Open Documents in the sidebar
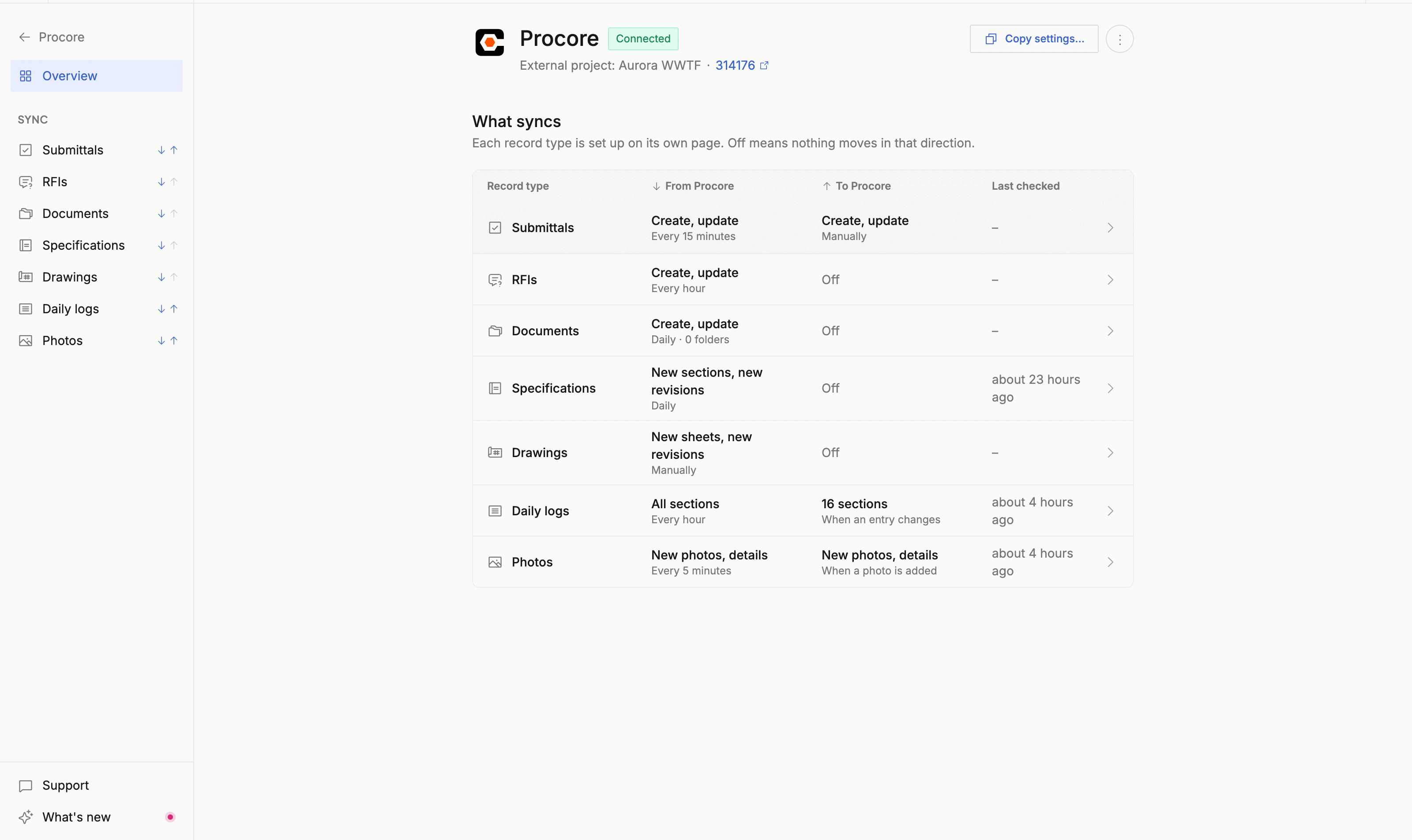This screenshot has width=1412, height=840. pos(96,214)
